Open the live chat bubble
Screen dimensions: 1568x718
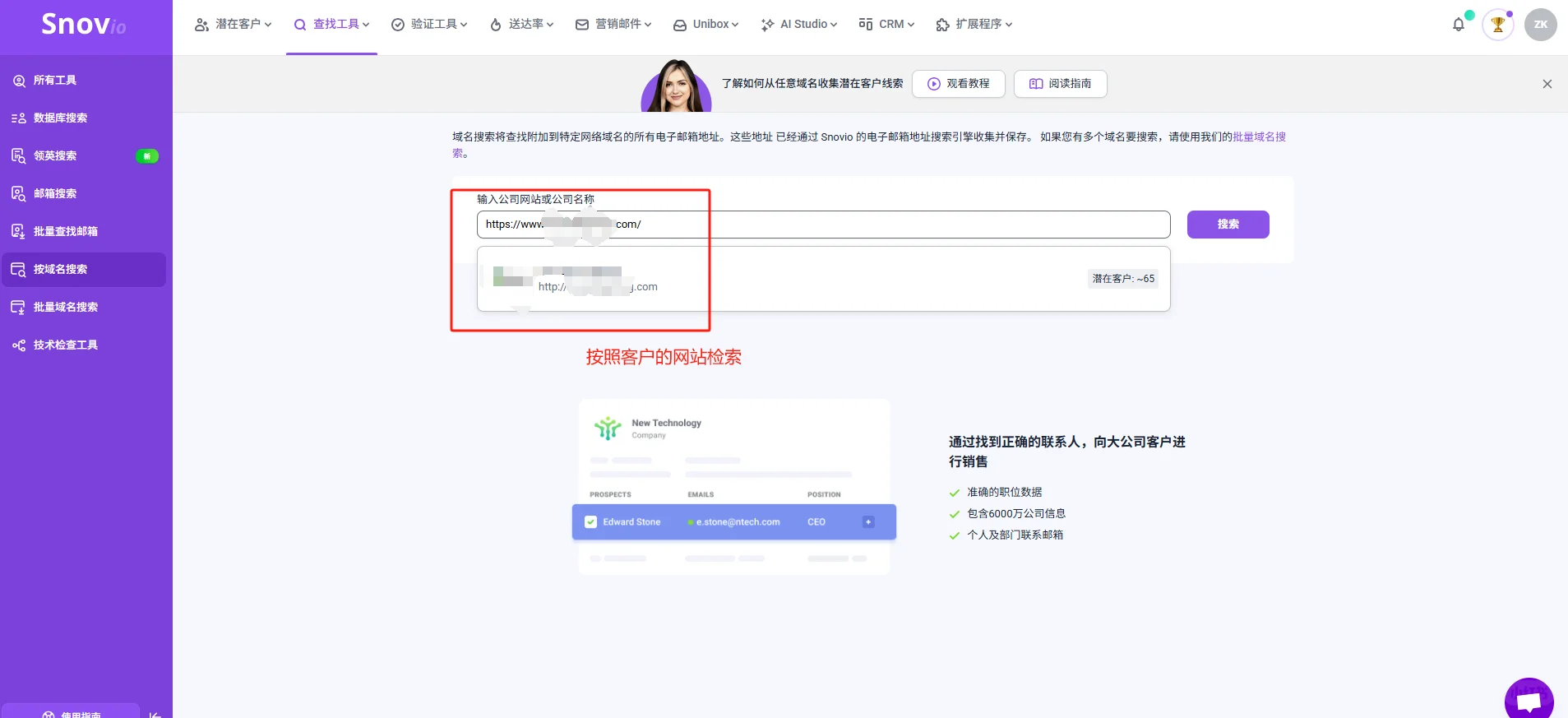pyautogui.click(x=1529, y=701)
